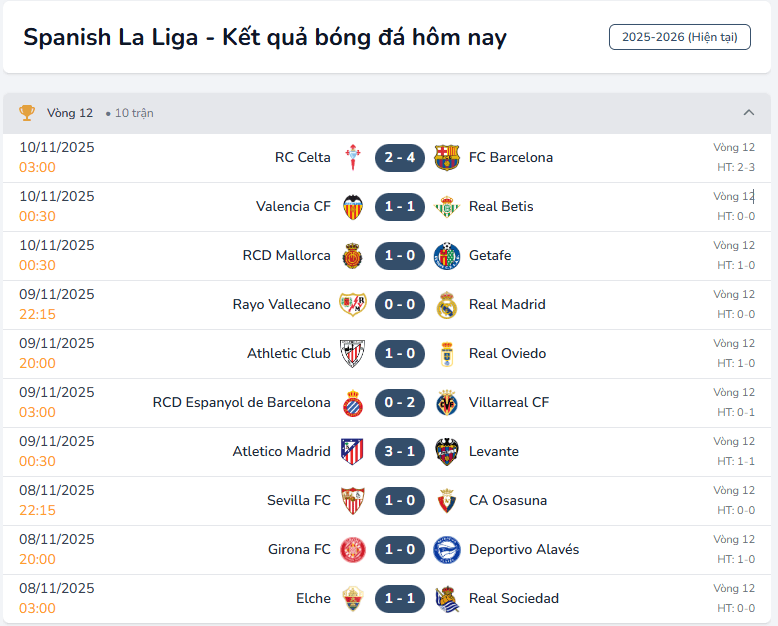Open the Atletico Madrid 3 - 1 score
778x626 pixels.
tap(400, 451)
